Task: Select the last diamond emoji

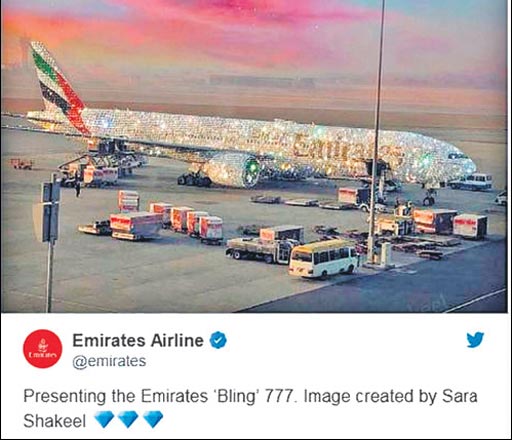Action: 153,419
